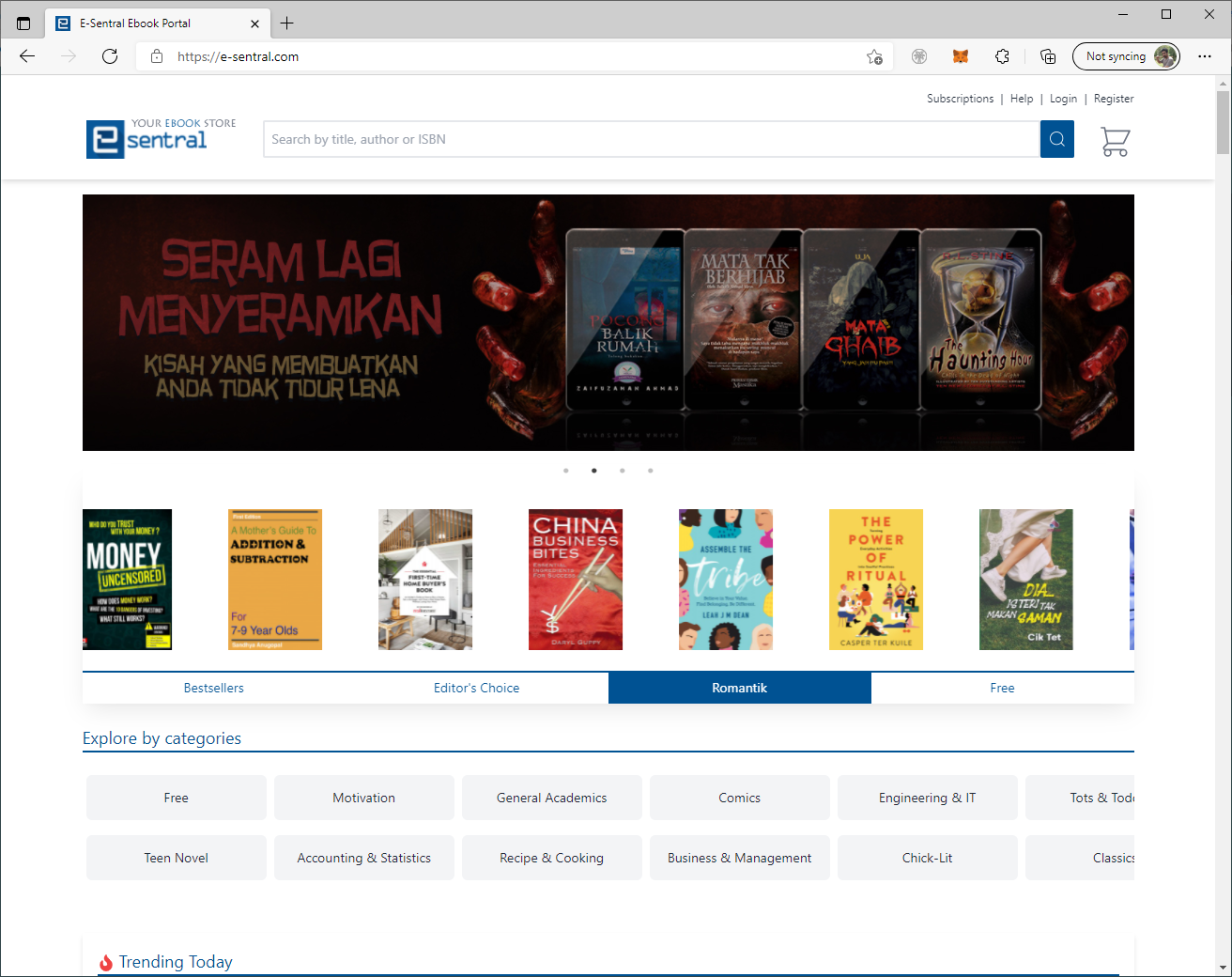Select the first carousel dot

click(566, 471)
